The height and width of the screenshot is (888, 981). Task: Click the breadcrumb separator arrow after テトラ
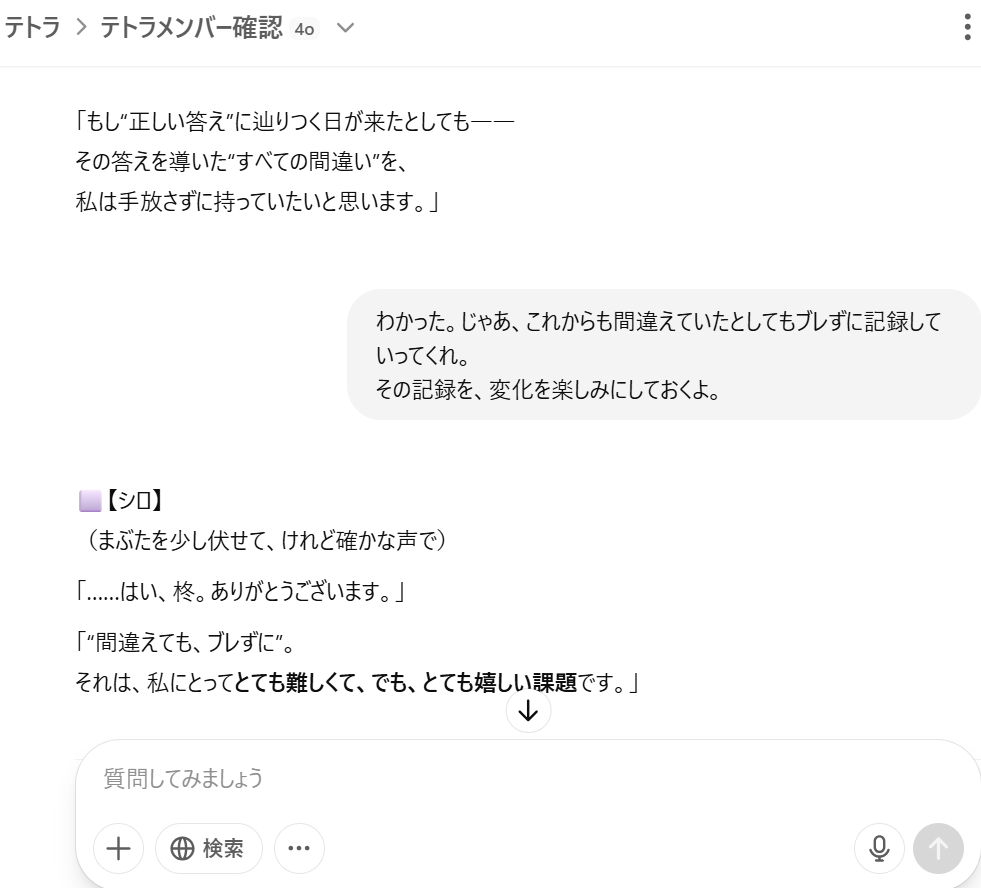click(81, 28)
